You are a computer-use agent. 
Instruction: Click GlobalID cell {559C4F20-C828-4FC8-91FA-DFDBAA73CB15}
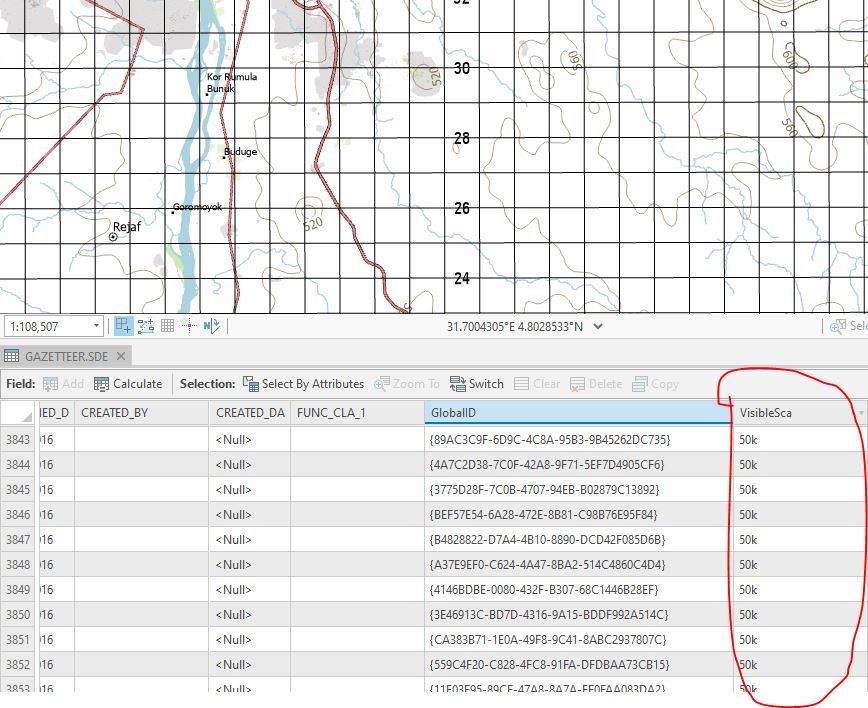click(578, 664)
